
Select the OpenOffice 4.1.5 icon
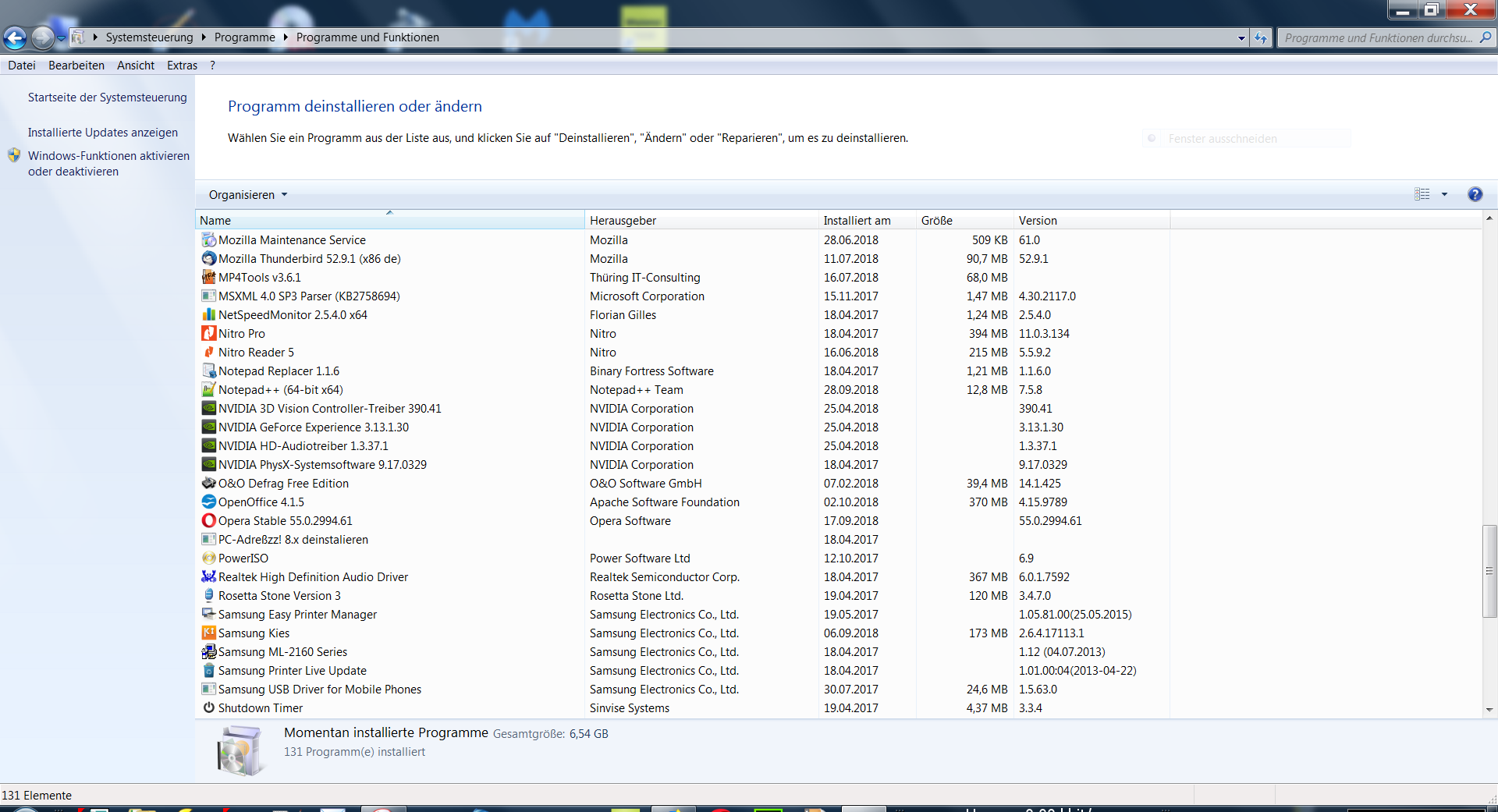(208, 502)
